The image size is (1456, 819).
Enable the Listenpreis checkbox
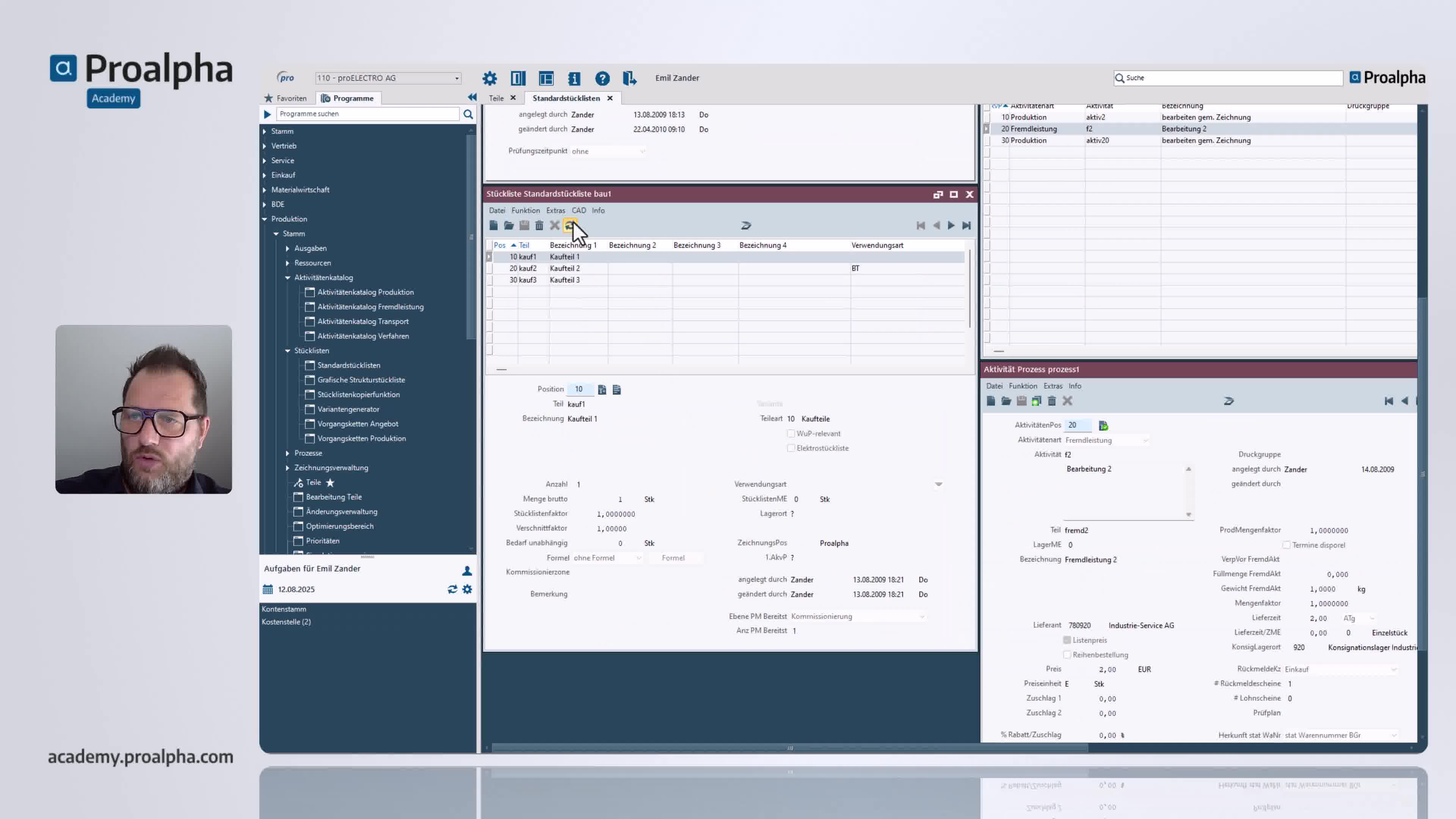coord(1067,640)
